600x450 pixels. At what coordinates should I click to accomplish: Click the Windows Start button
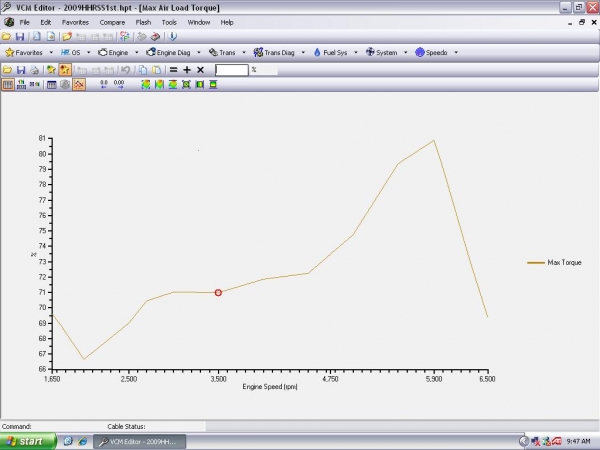[26, 441]
